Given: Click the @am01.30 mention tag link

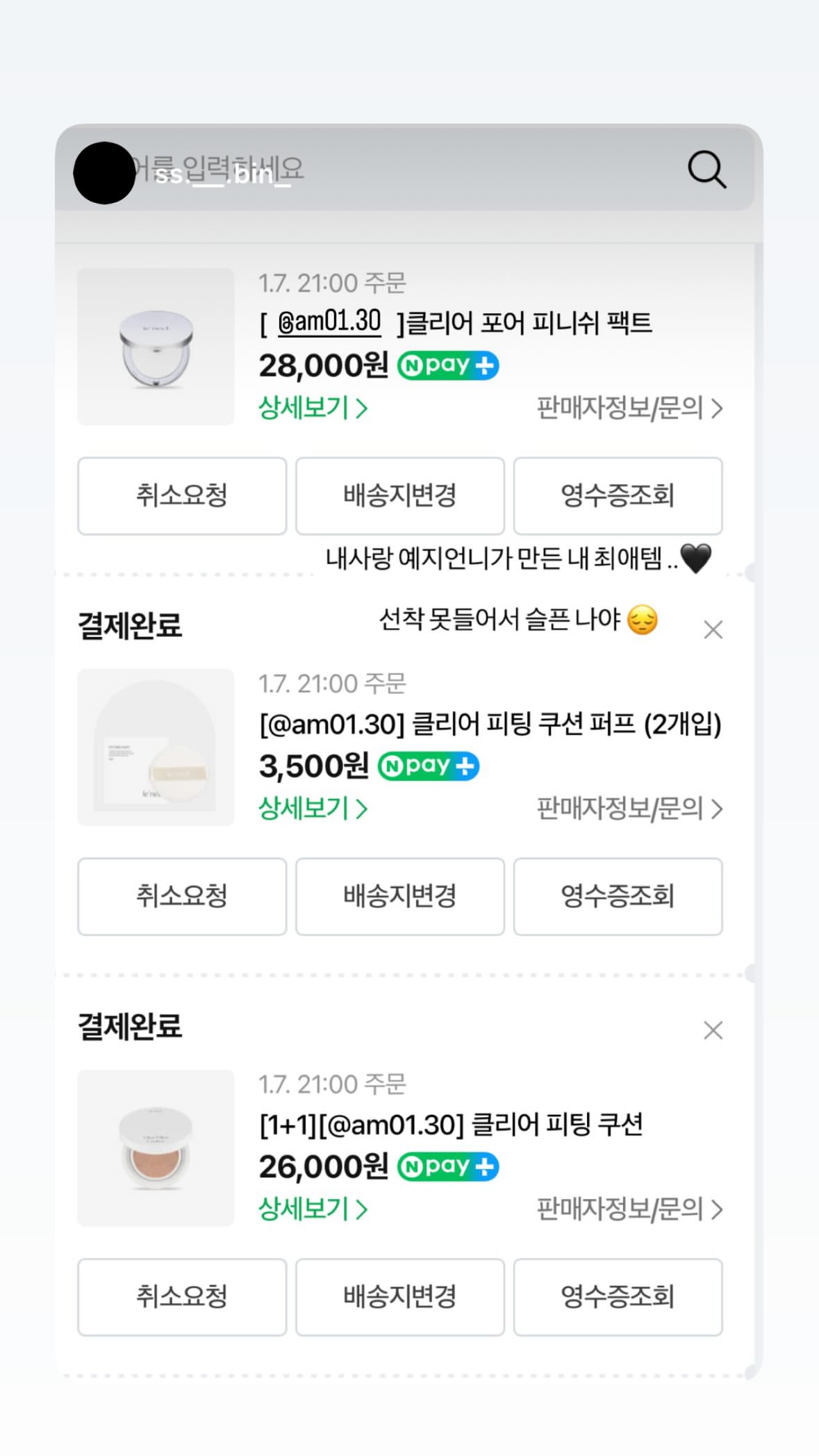Looking at the screenshot, I should (x=329, y=322).
